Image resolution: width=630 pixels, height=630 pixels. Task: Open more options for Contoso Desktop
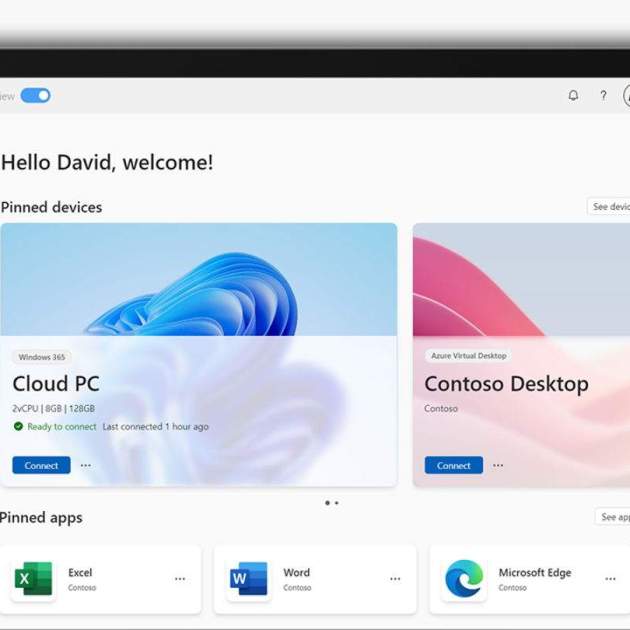click(498, 465)
